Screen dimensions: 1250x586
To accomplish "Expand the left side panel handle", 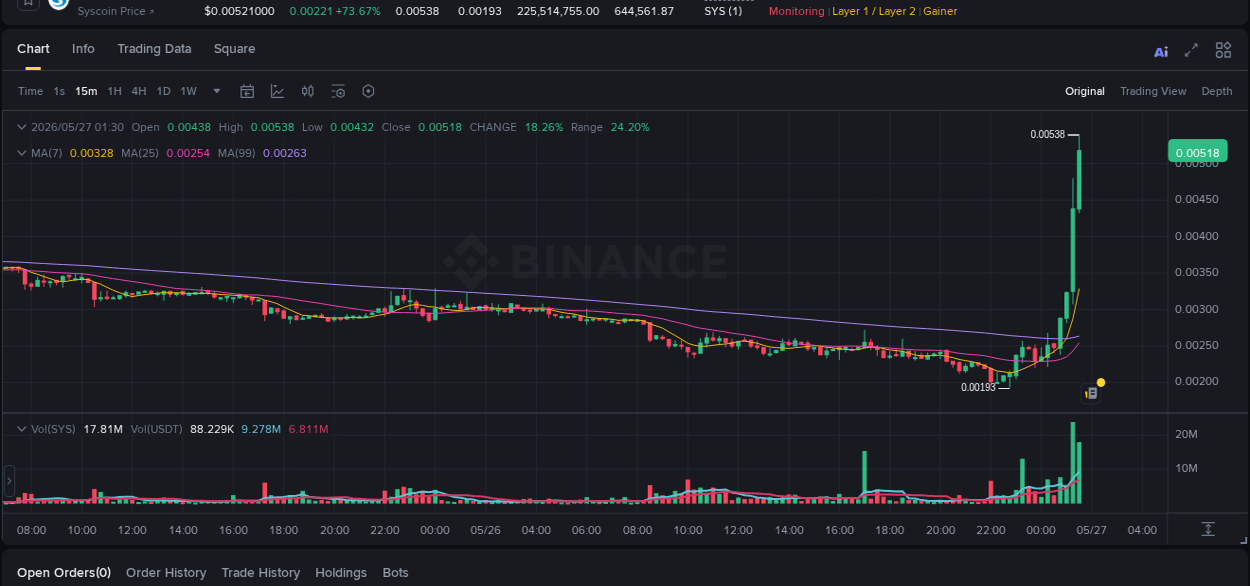I will coord(9,482).
